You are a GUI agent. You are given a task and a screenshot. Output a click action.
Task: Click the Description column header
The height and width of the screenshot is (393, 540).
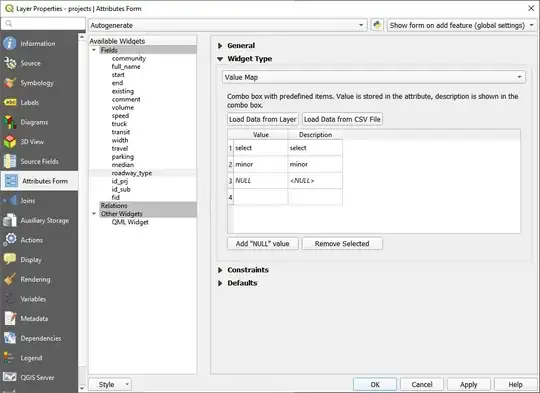[315, 135]
